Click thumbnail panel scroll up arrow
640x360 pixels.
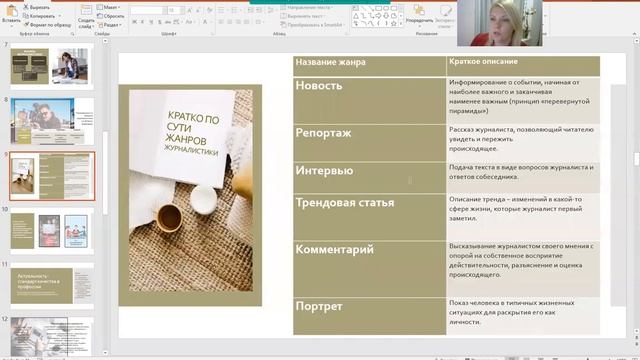[x=105, y=41]
